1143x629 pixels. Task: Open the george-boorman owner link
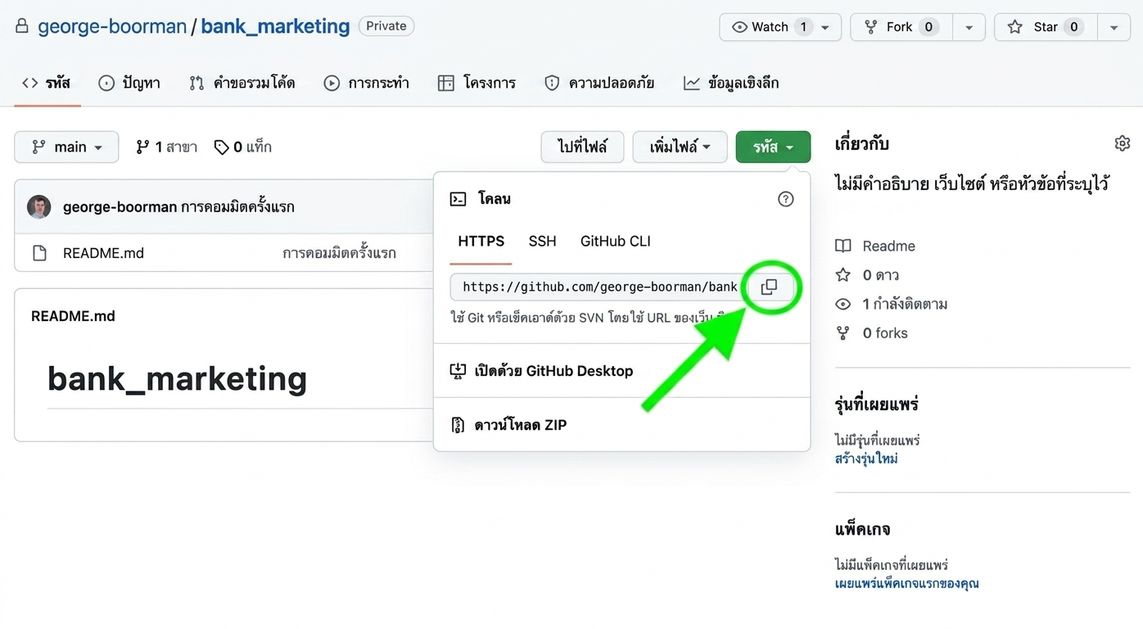click(112, 26)
